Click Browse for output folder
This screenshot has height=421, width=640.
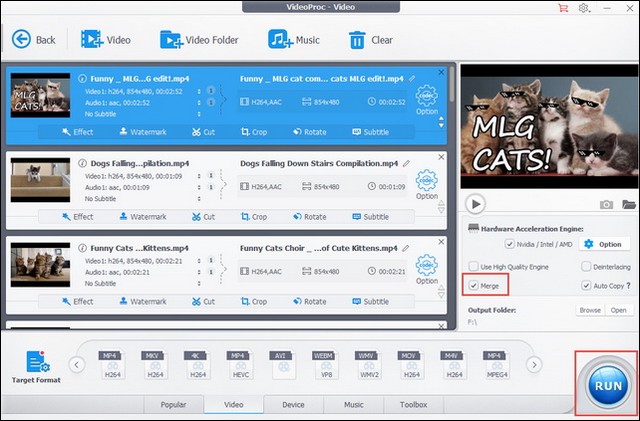pyautogui.click(x=590, y=310)
